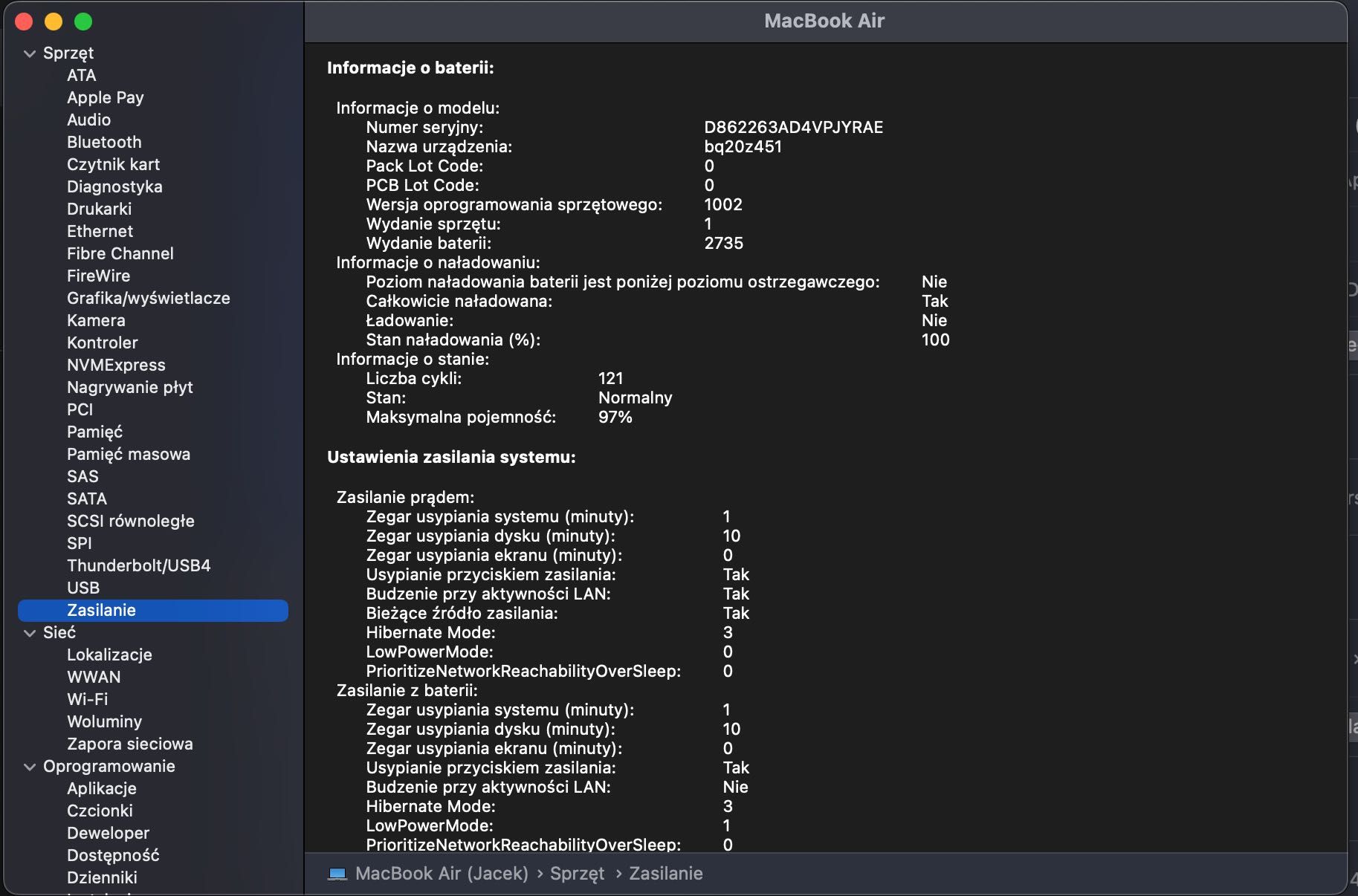Select ATA in the sidebar
The width and height of the screenshot is (1358, 896).
81,75
